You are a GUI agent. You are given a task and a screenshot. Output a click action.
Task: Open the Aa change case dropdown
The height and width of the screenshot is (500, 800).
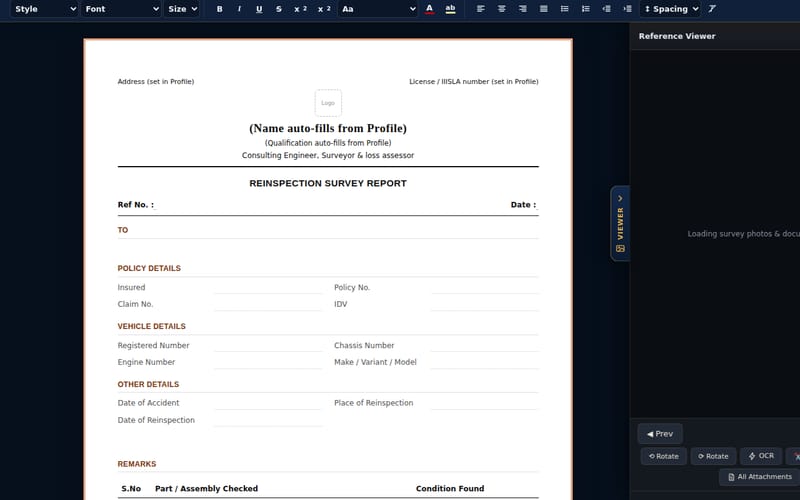378,9
